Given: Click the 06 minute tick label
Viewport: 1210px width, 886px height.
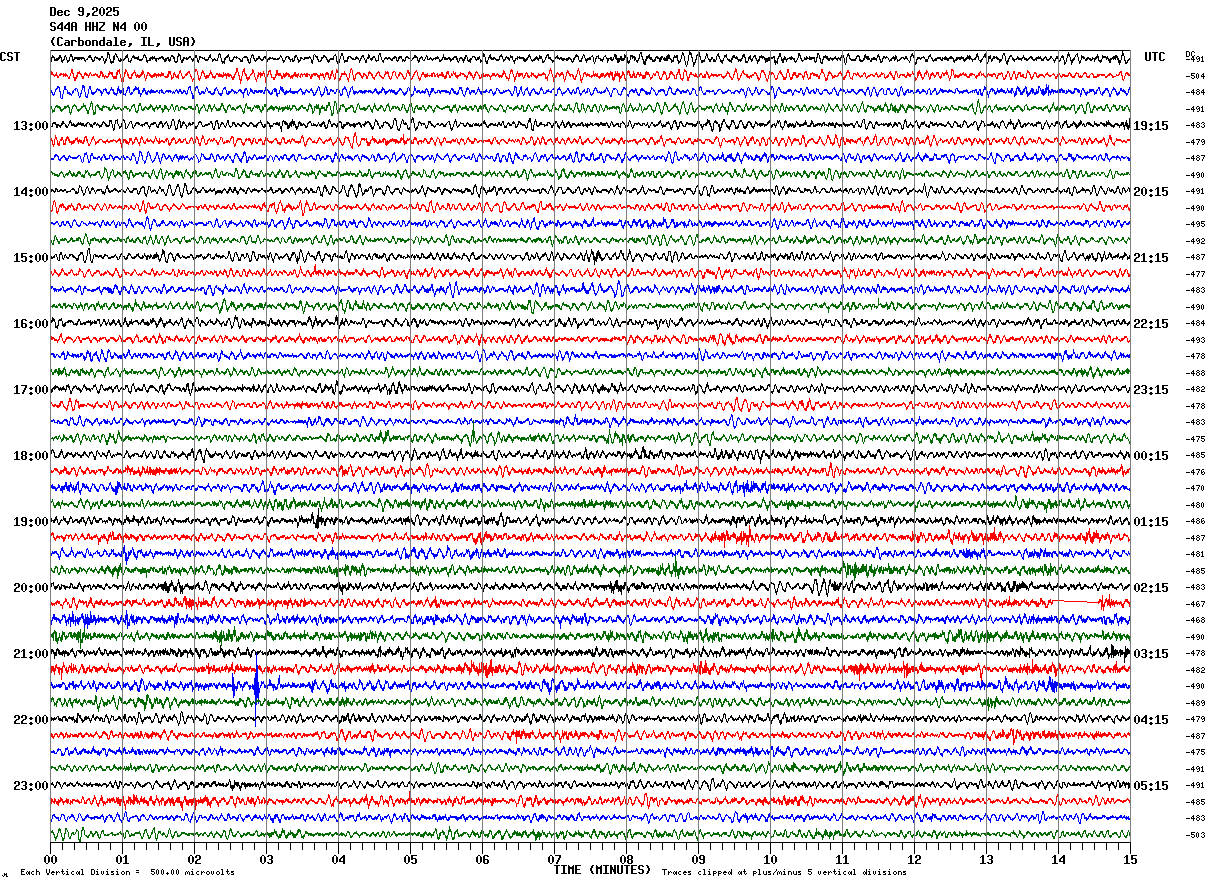Looking at the screenshot, I should click(482, 859).
